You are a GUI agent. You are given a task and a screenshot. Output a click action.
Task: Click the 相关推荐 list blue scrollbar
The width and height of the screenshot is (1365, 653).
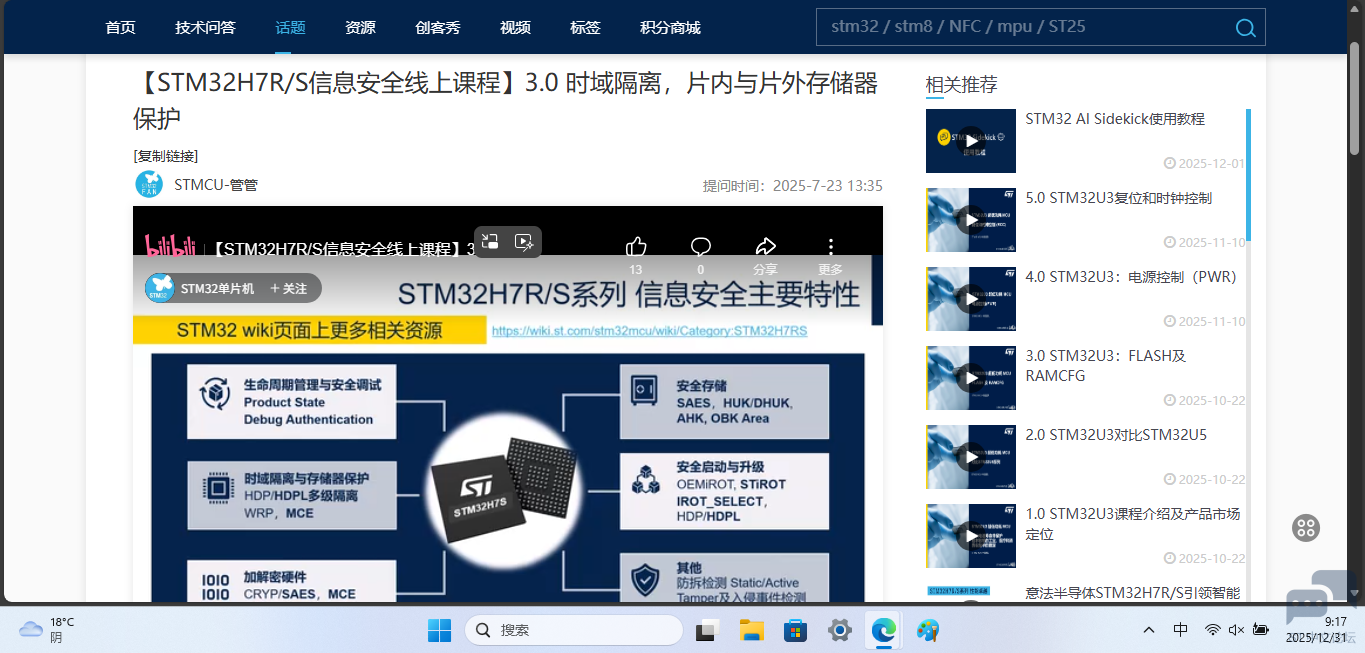tap(1248, 174)
